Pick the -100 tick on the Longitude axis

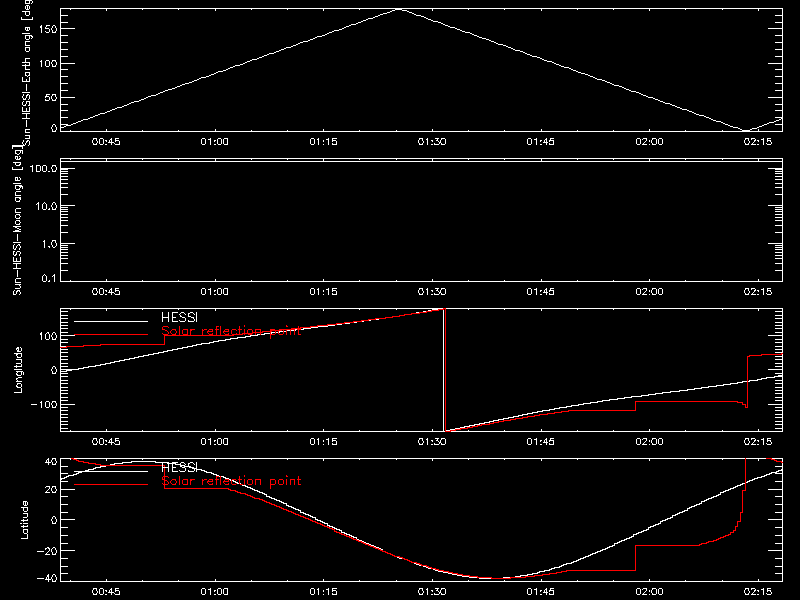point(44,404)
